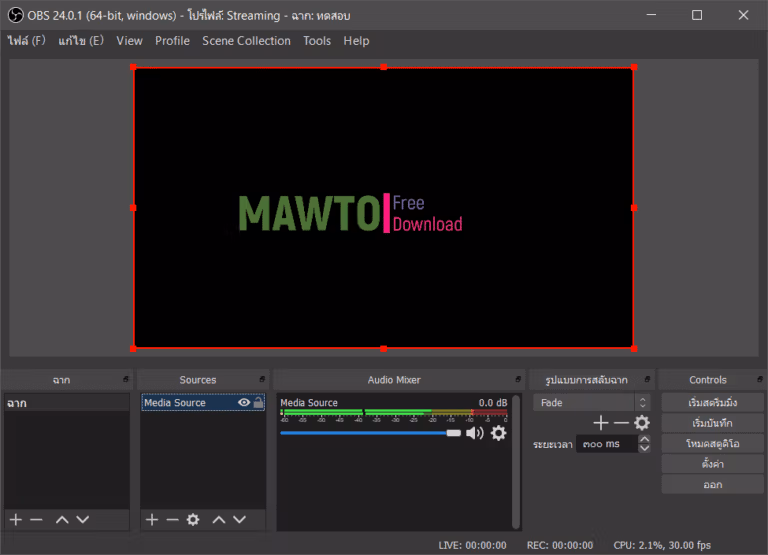Maximize the OBS window
This screenshot has height=555, width=768.
coord(696,15)
